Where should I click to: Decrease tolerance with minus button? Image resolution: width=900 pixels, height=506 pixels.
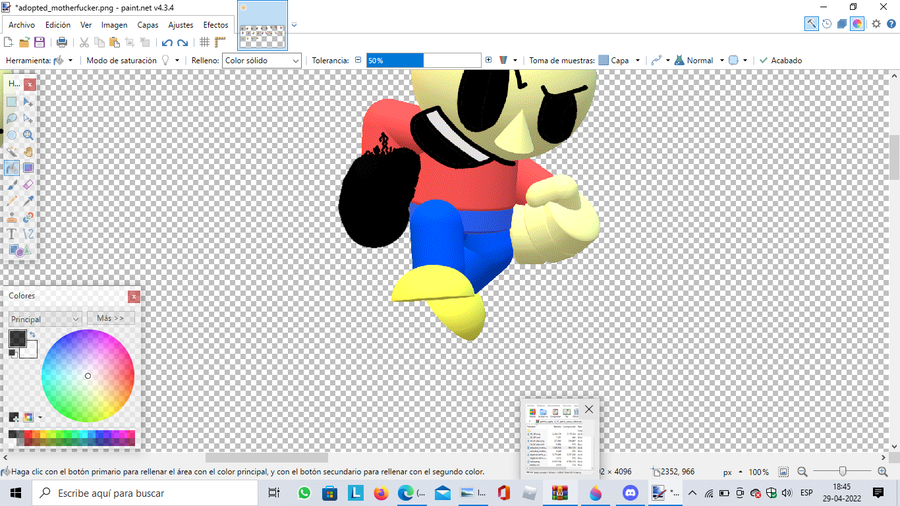[358, 60]
